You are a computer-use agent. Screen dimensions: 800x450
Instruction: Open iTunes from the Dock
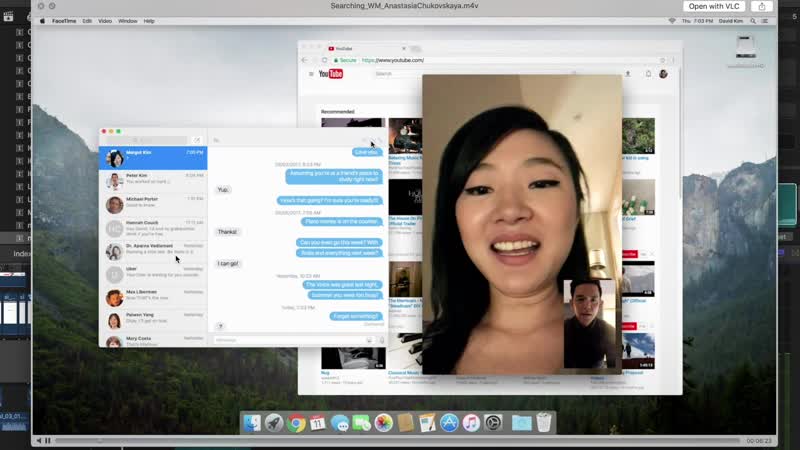[471, 423]
